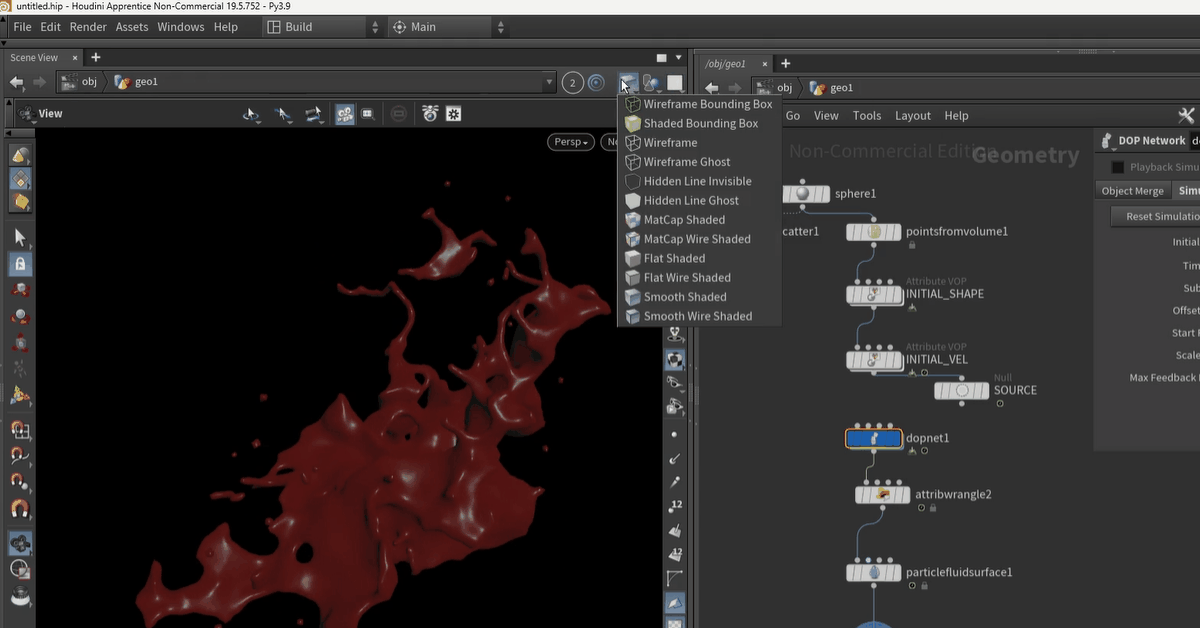Open the Persp camera dropdown
1200x628 pixels.
coord(570,142)
